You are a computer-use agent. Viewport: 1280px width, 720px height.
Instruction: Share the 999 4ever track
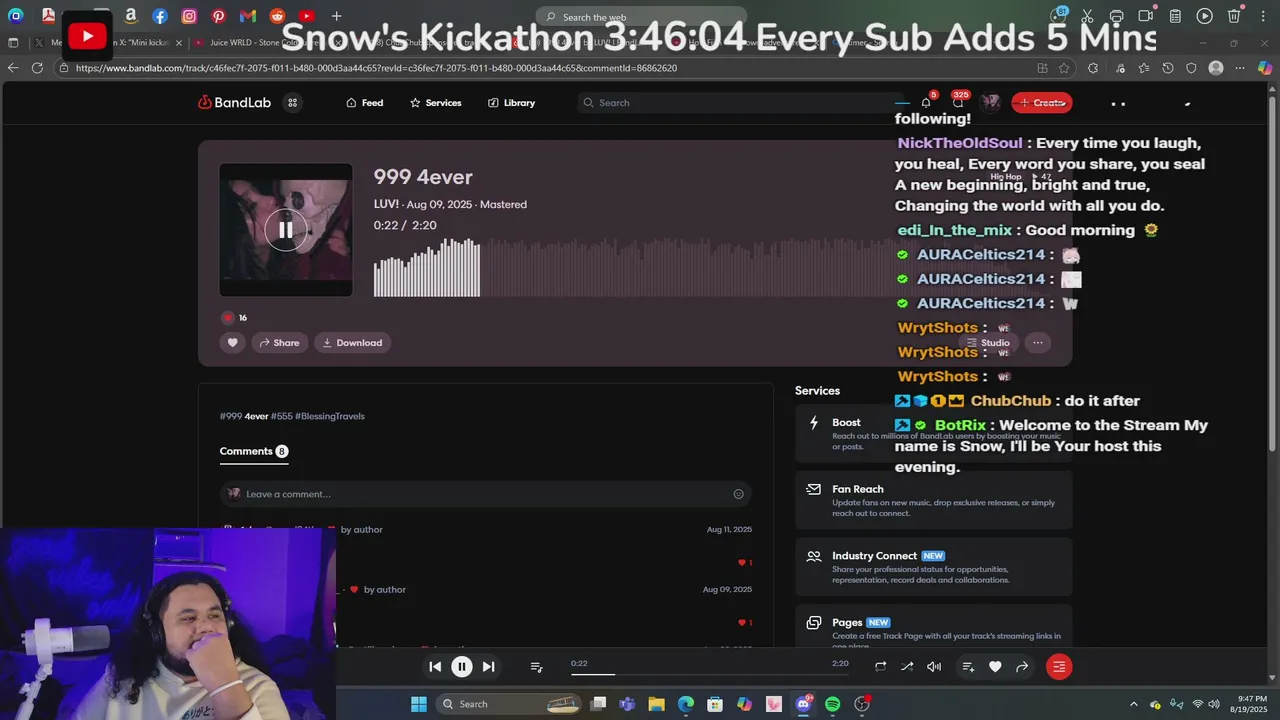tap(279, 343)
